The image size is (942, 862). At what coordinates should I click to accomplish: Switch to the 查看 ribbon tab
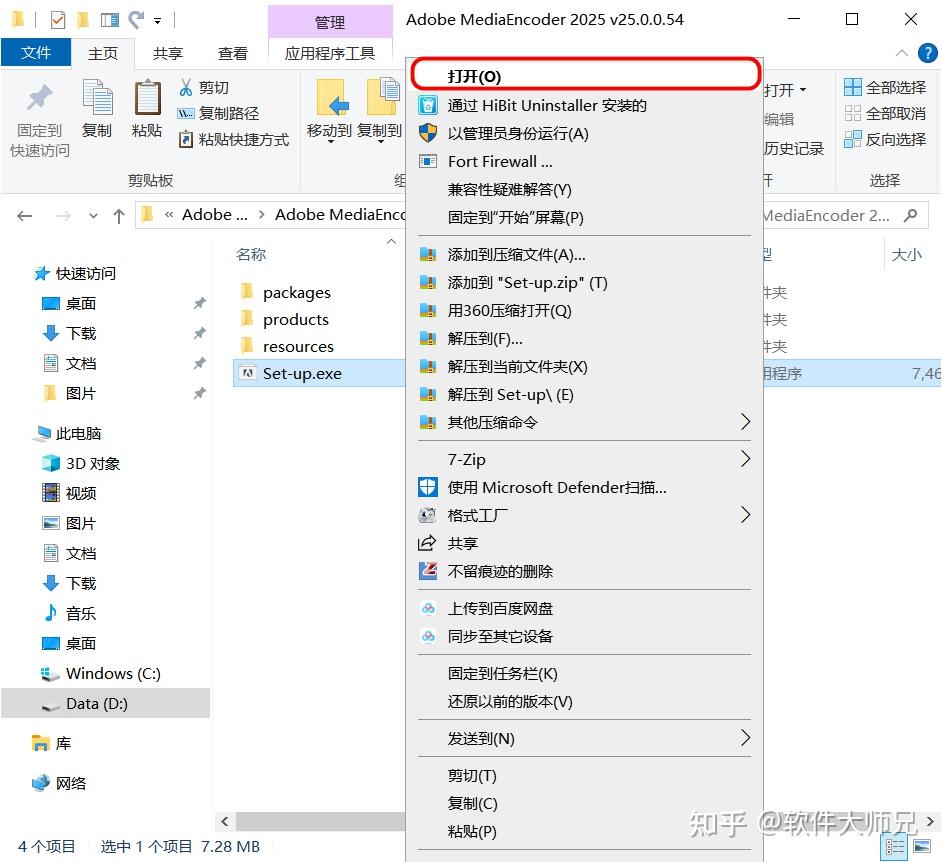(x=233, y=53)
